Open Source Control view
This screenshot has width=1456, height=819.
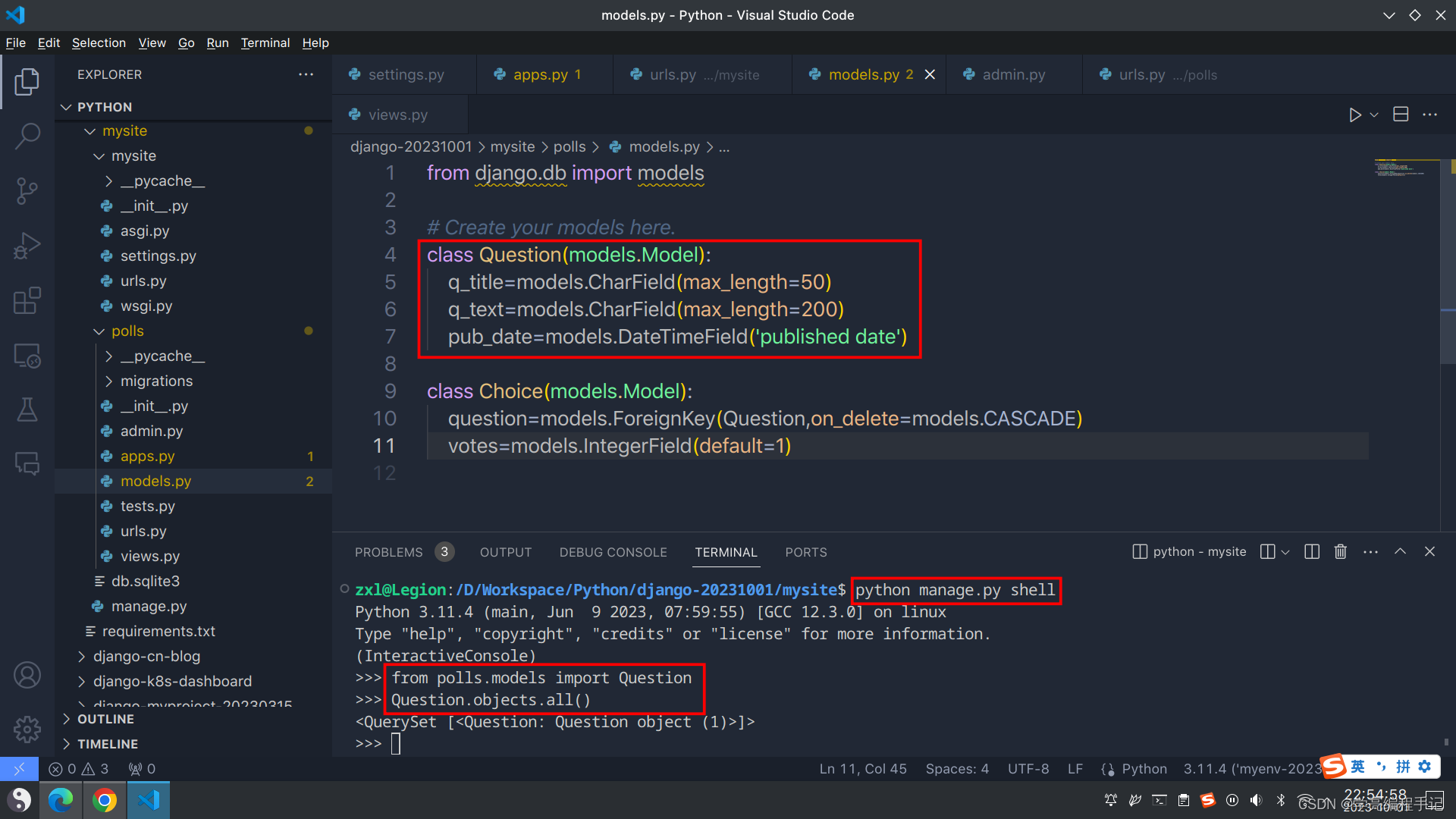coord(27,191)
